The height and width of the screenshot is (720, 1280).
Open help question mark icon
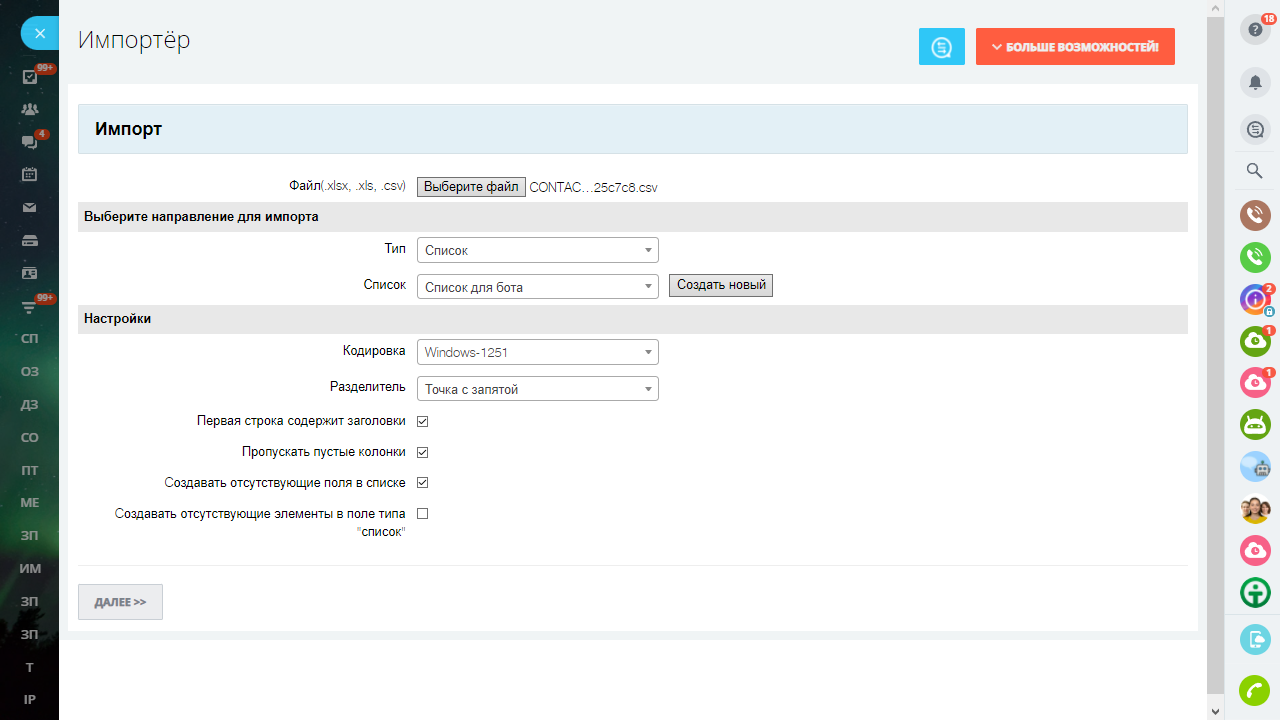(1254, 29)
